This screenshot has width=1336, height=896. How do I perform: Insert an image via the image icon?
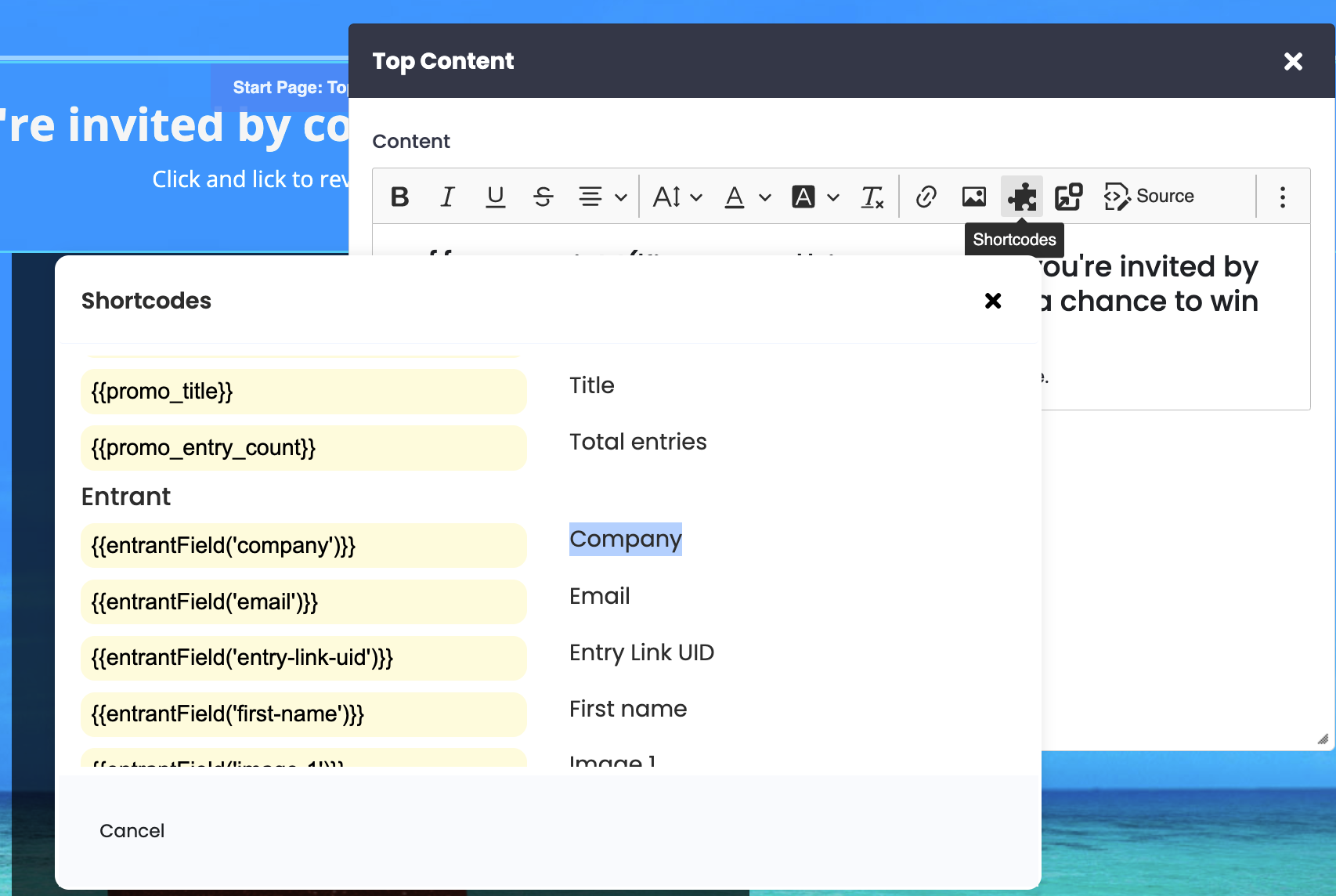[973, 197]
